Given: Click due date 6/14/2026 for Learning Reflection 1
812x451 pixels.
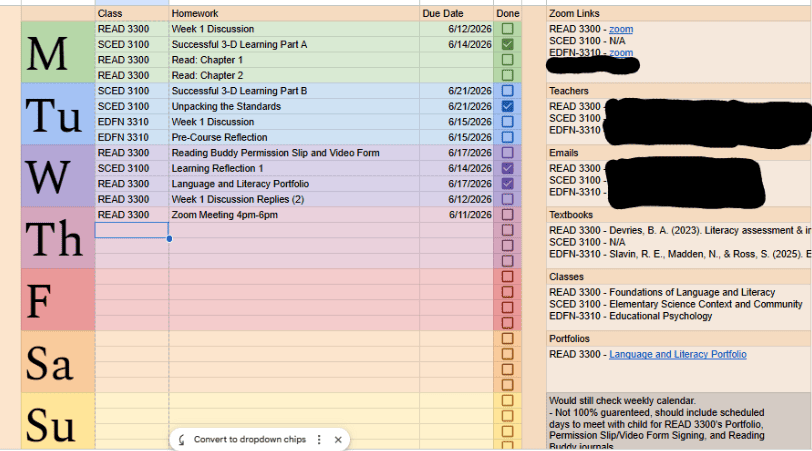Looking at the screenshot, I should coord(457,168).
